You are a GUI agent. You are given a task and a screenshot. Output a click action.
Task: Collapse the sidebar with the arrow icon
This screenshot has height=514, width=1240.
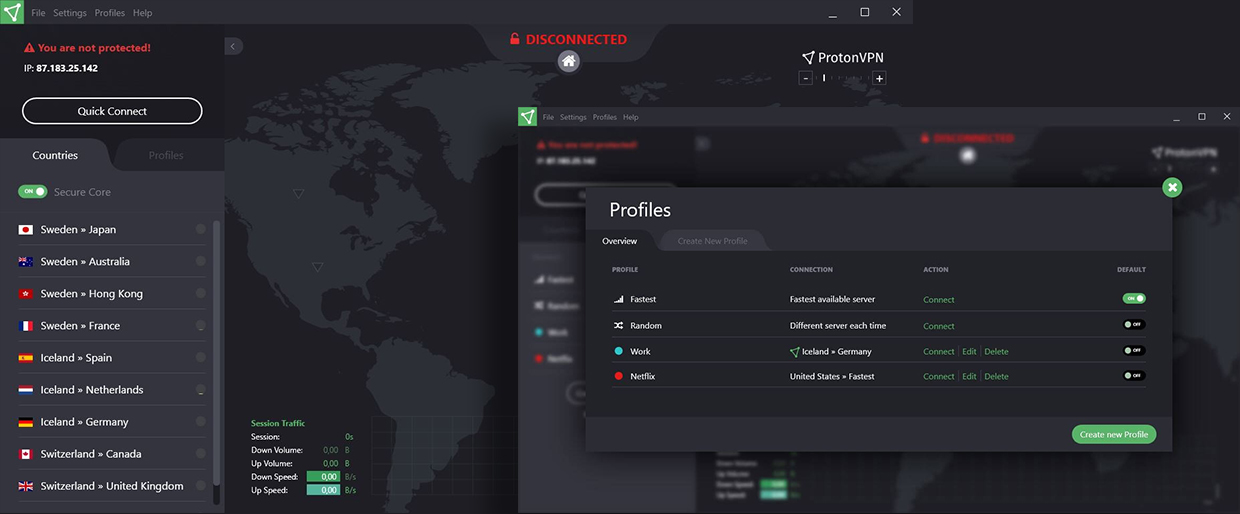pos(232,46)
